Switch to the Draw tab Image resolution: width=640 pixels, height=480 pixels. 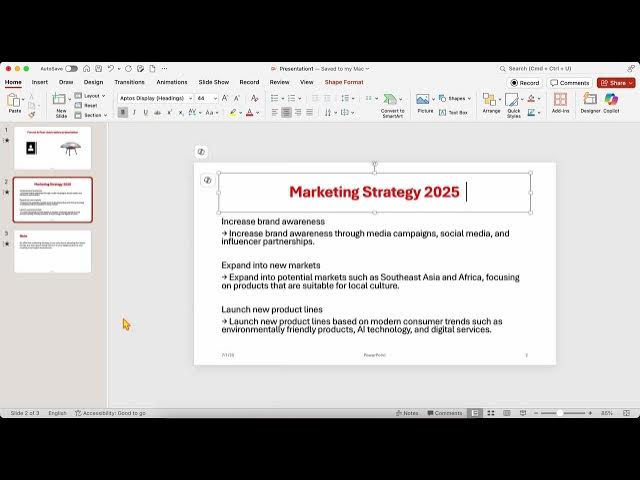coord(66,82)
